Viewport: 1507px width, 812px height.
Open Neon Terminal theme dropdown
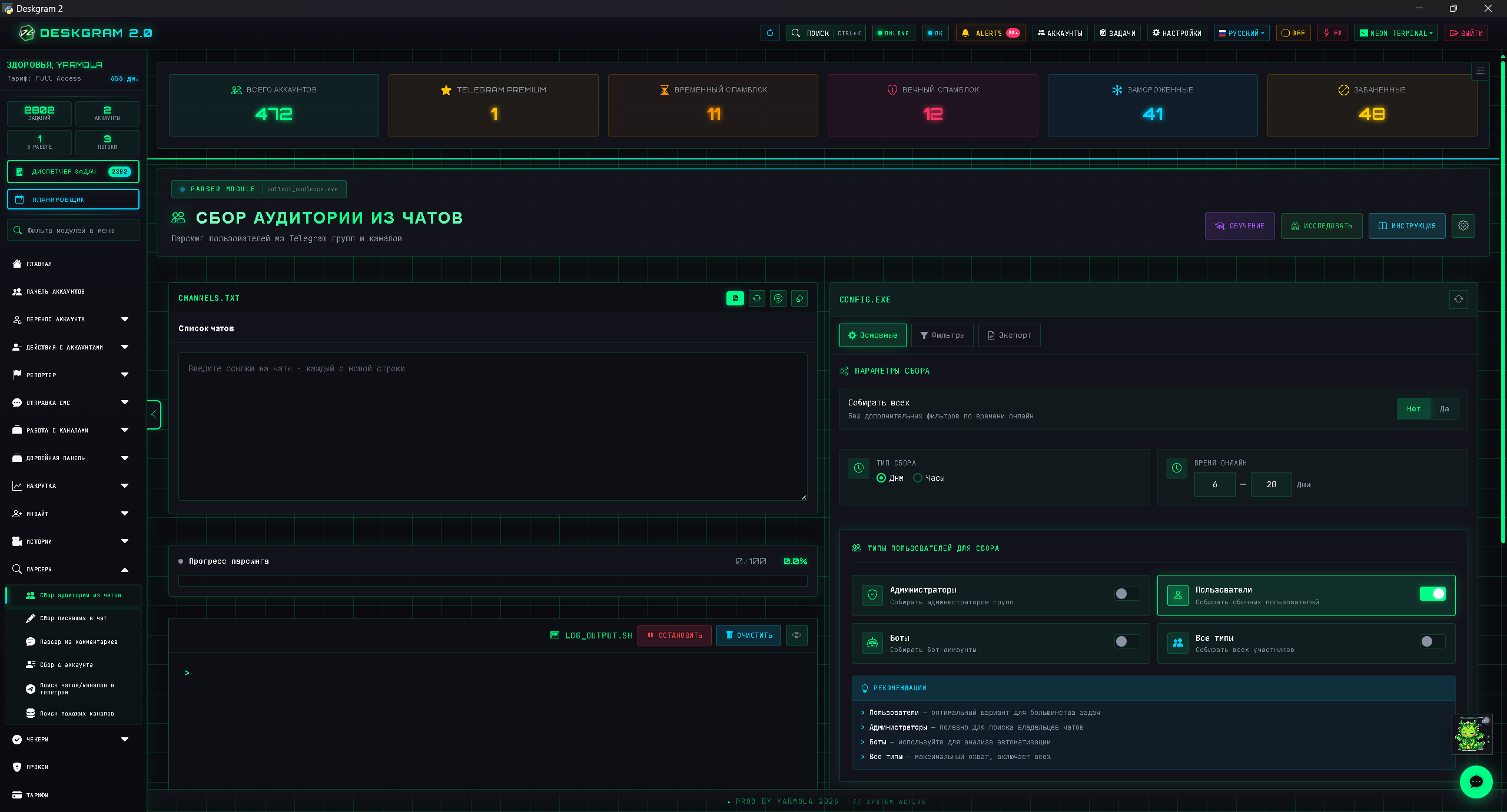[1396, 33]
